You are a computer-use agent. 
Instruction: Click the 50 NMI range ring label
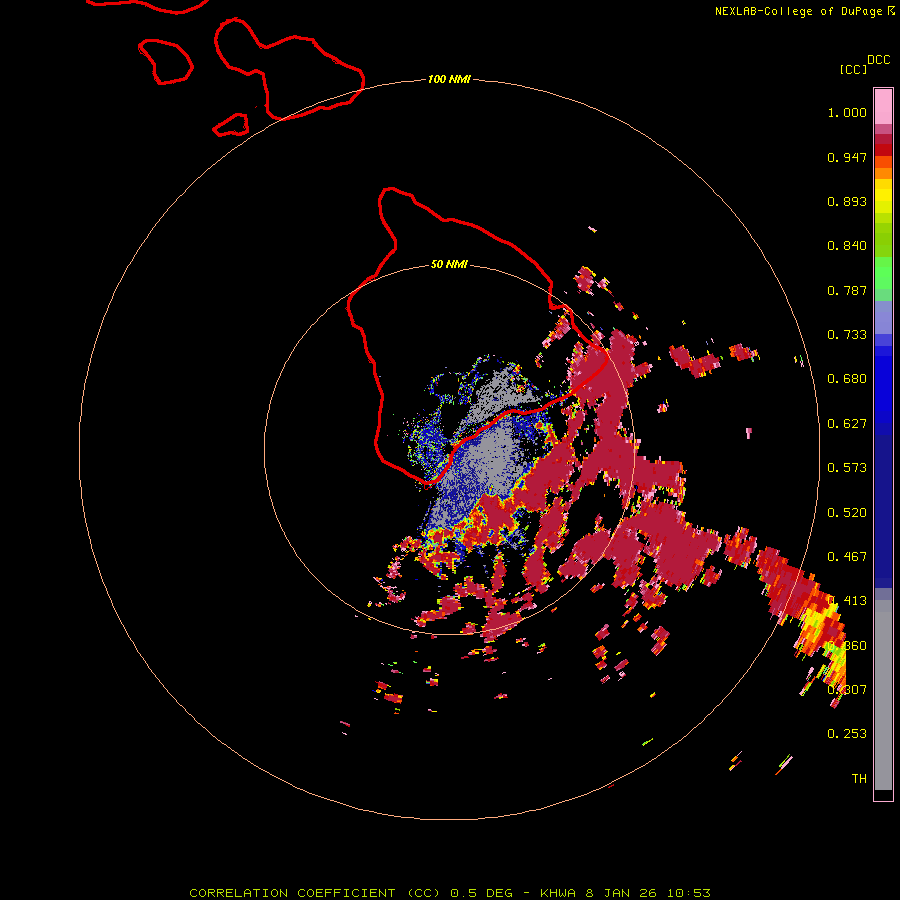click(x=449, y=264)
